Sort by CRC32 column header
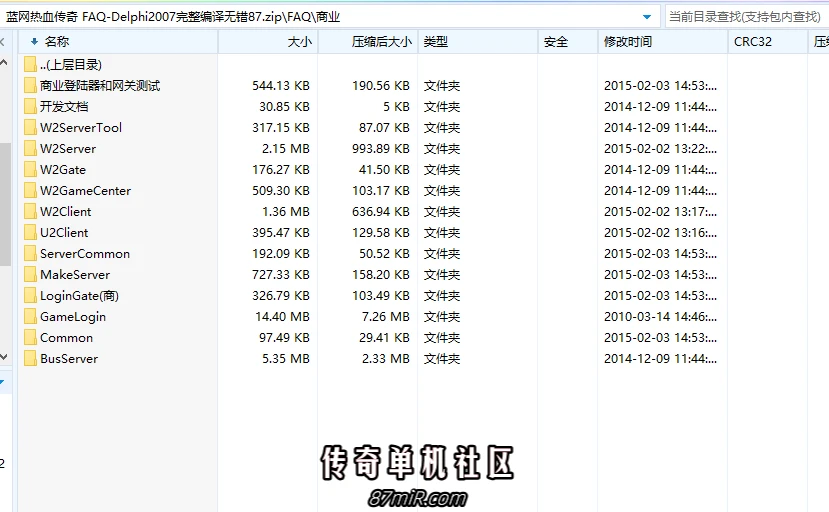 click(x=768, y=42)
